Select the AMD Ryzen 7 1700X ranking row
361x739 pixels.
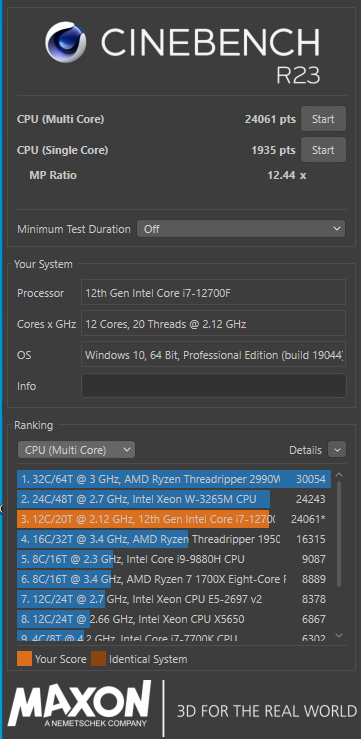point(173,579)
